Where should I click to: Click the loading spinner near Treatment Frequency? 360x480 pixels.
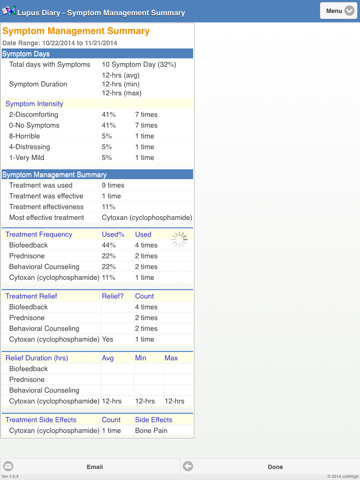[179, 239]
